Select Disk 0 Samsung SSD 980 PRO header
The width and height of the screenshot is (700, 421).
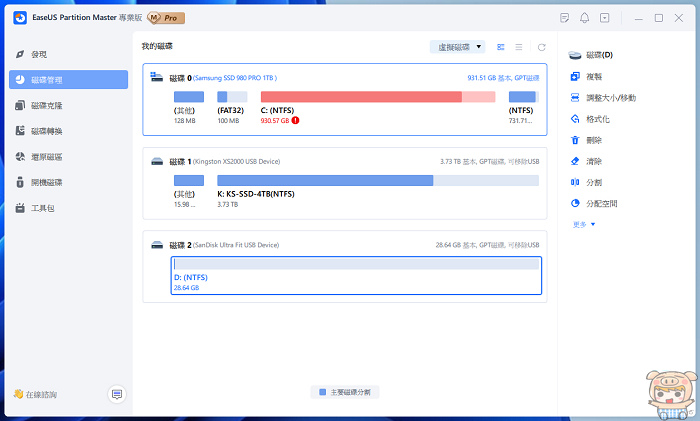[x=223, y=78]
